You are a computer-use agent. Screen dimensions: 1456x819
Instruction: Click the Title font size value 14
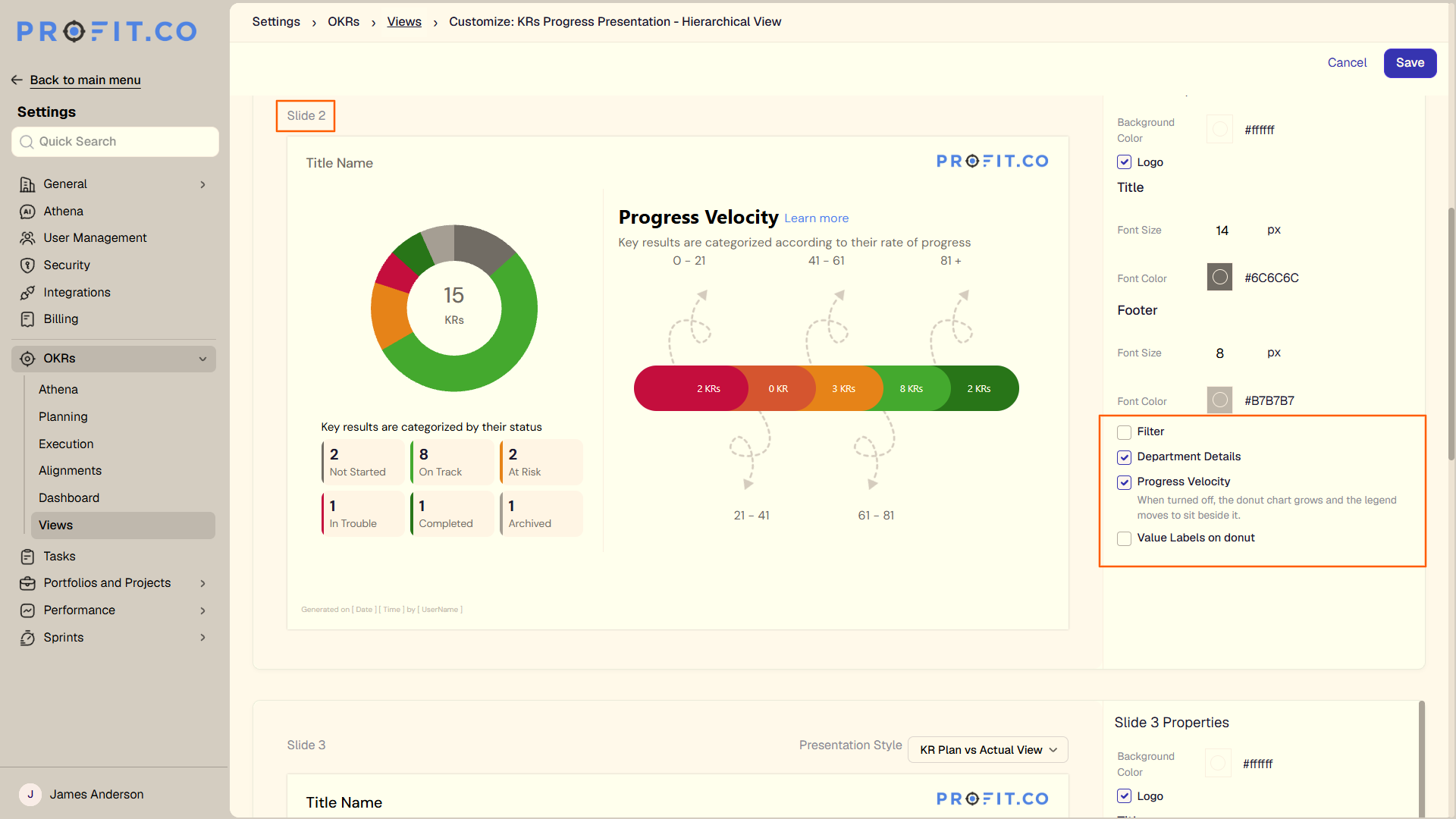point(1222,231)
